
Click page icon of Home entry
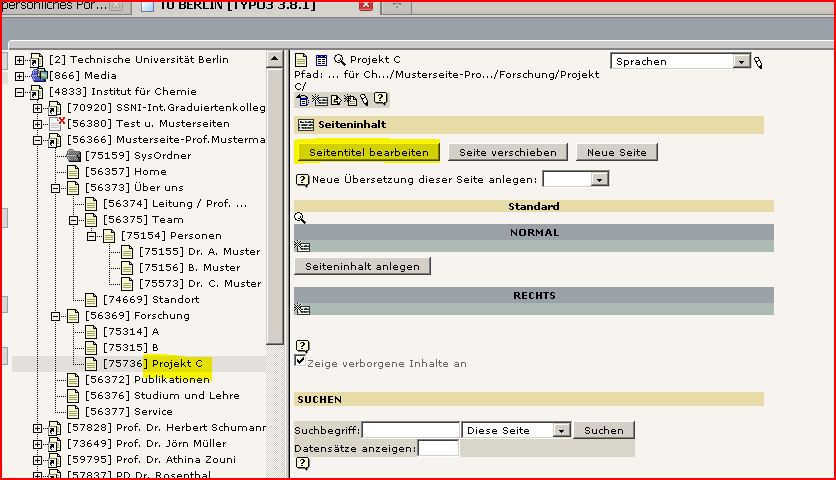tap(73, 172)
